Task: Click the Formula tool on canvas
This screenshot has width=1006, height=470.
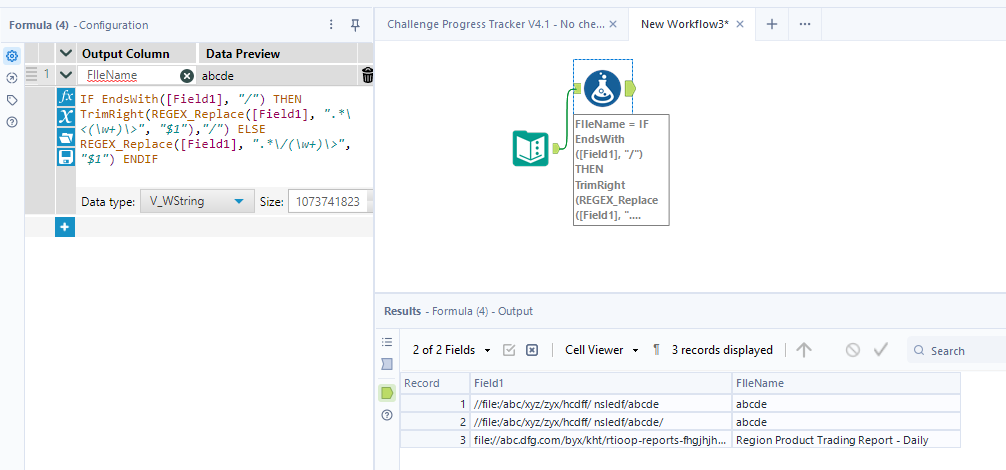Action: [602, 89]
